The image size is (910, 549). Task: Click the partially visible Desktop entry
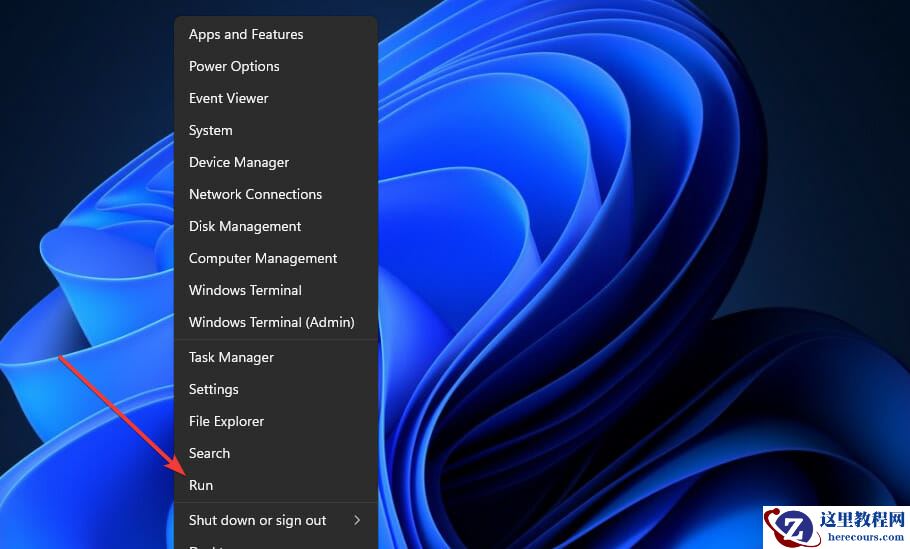pos(206,545)
